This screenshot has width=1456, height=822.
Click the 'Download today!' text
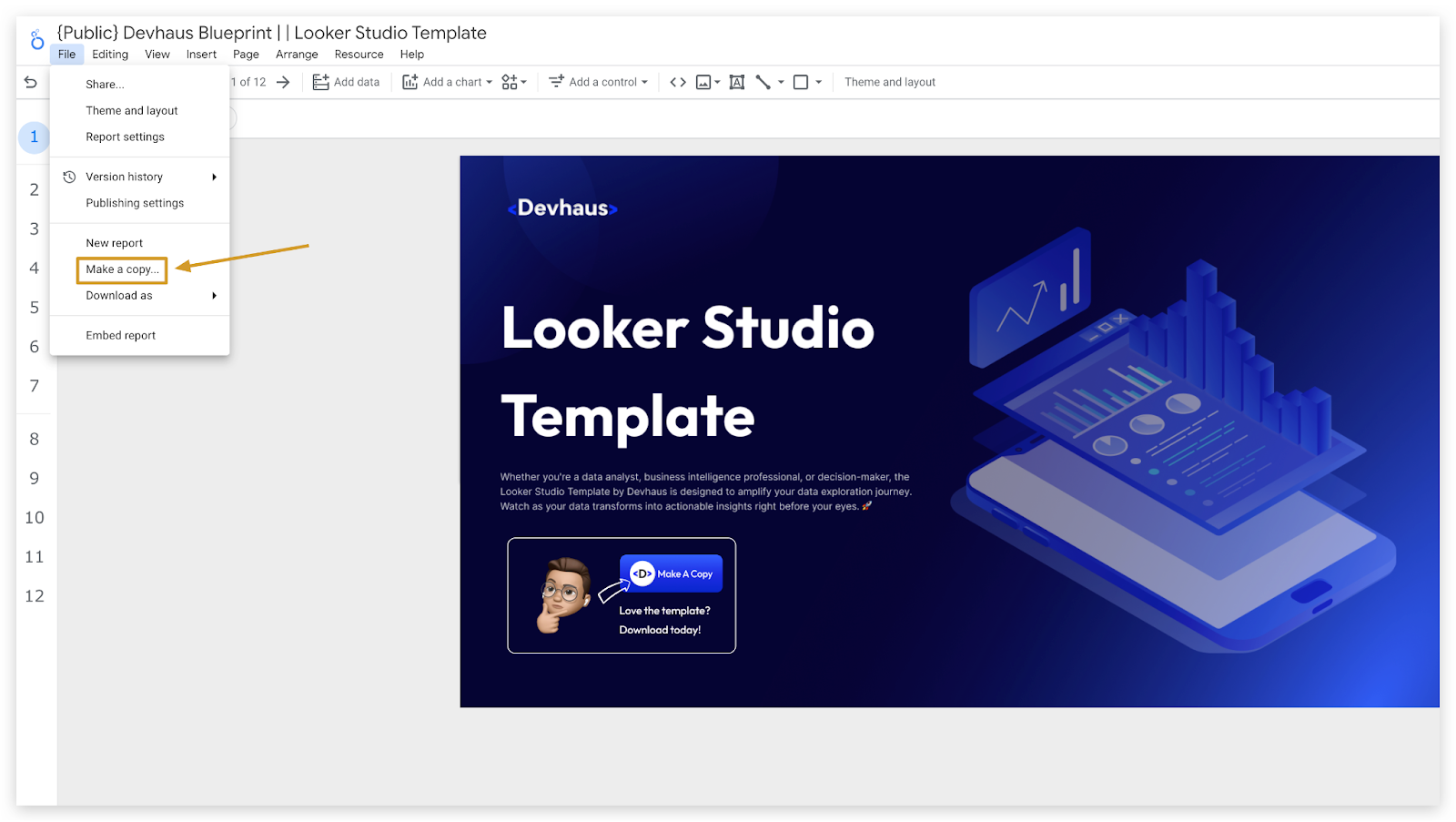point(660,630)
